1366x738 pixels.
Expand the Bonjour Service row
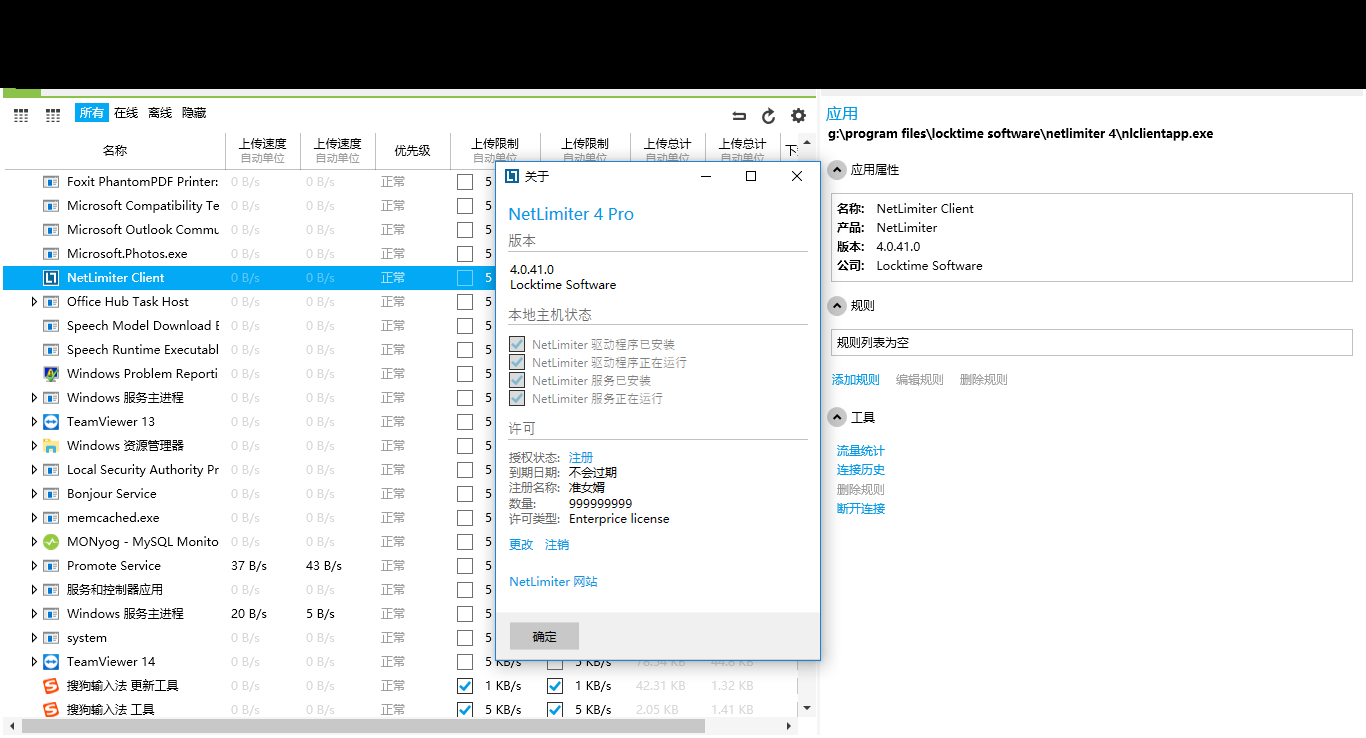[x=34, y=494]
